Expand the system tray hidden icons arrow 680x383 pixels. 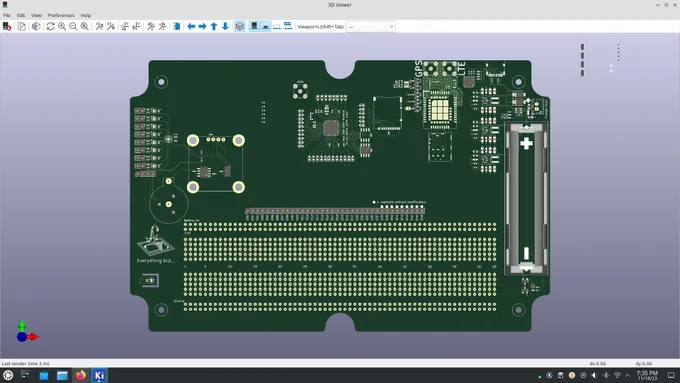point(628,375)
